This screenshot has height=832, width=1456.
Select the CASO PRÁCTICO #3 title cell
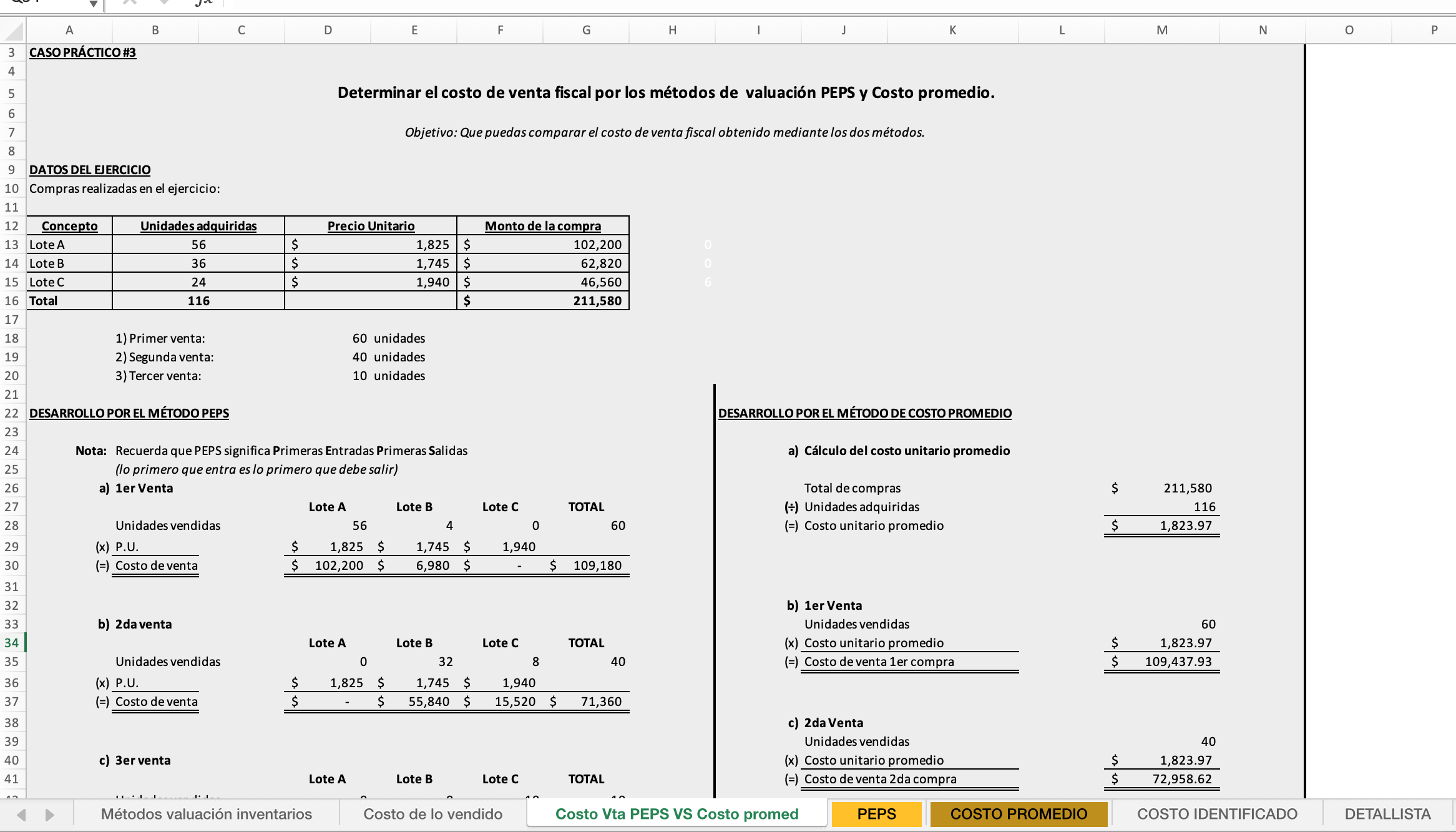click(x=82, y=52)
